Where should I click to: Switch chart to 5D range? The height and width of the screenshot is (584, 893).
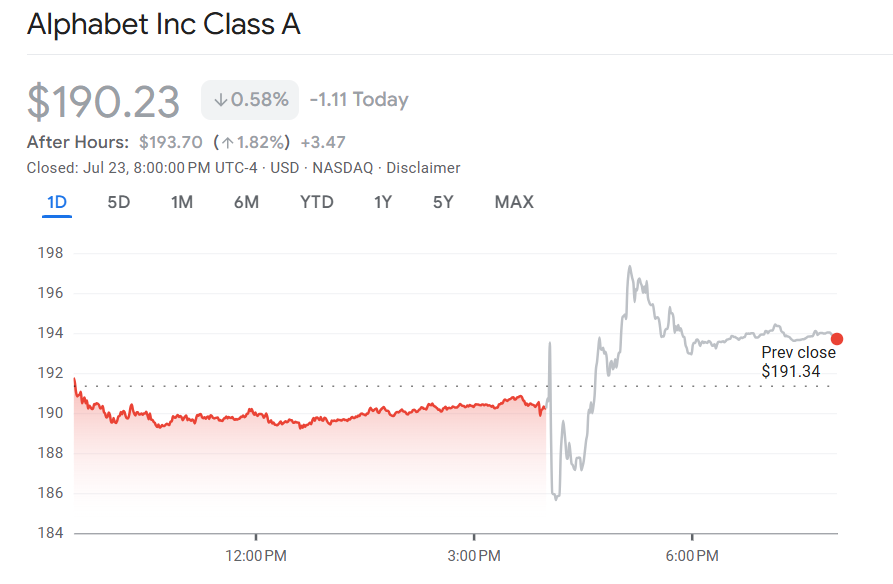119,202
